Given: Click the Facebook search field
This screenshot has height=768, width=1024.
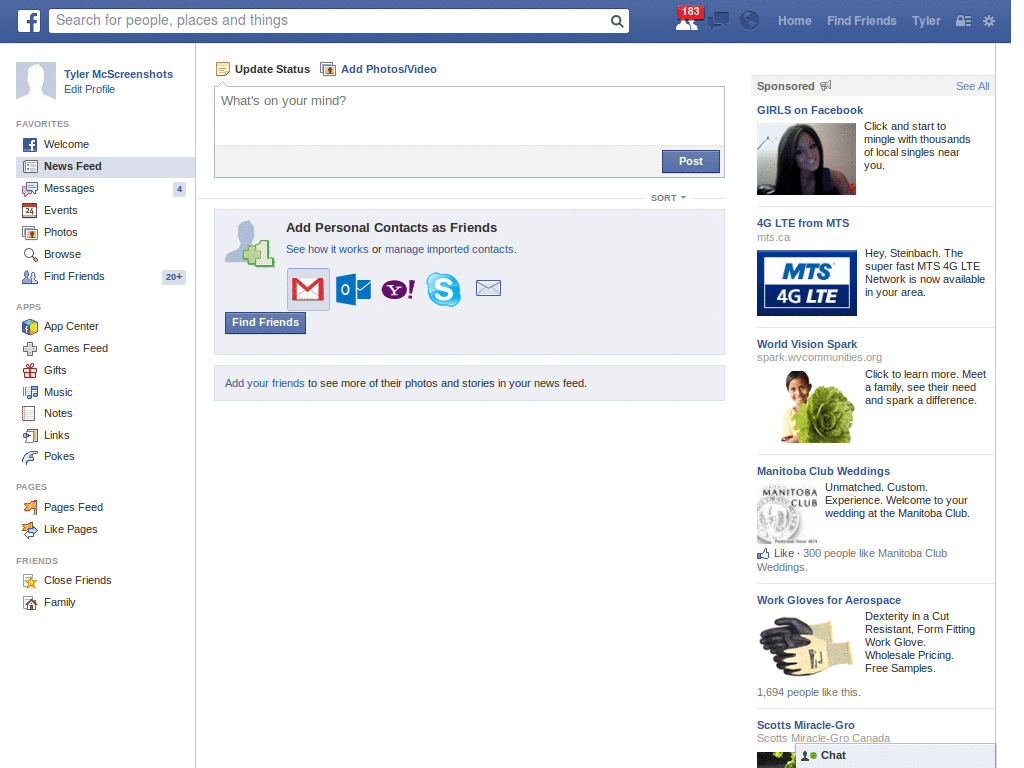Looking at the screenshot, I should [330, 21].
